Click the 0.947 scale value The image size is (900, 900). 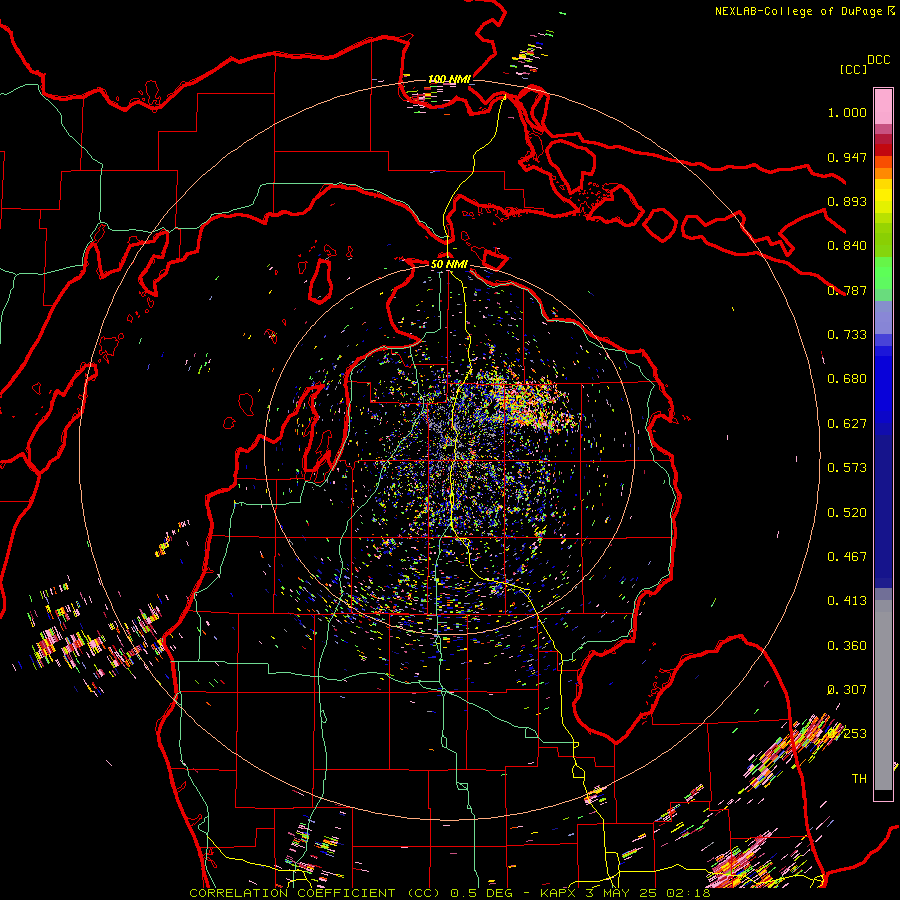tap(847, 157)
